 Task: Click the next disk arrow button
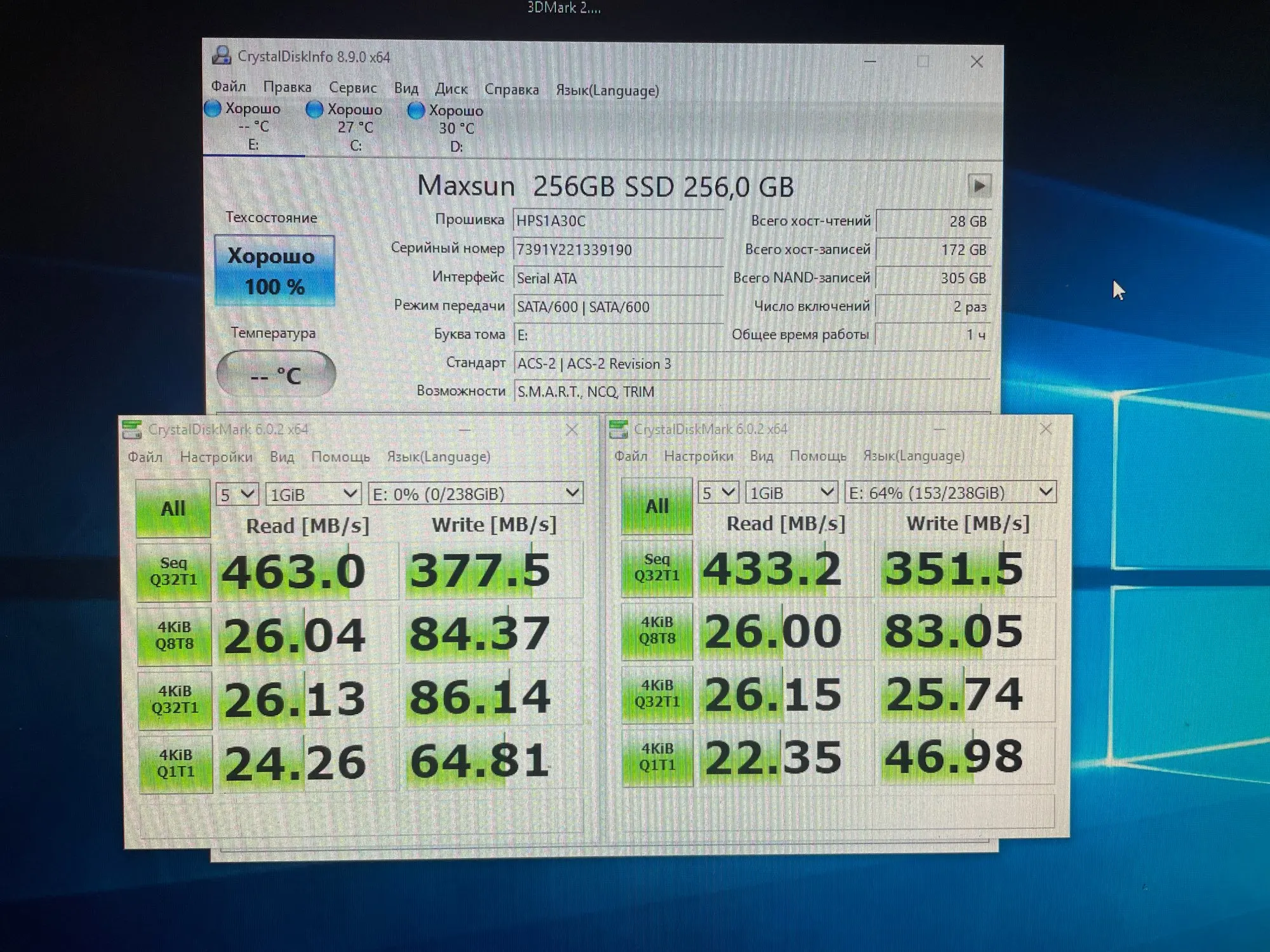[979, 186]
